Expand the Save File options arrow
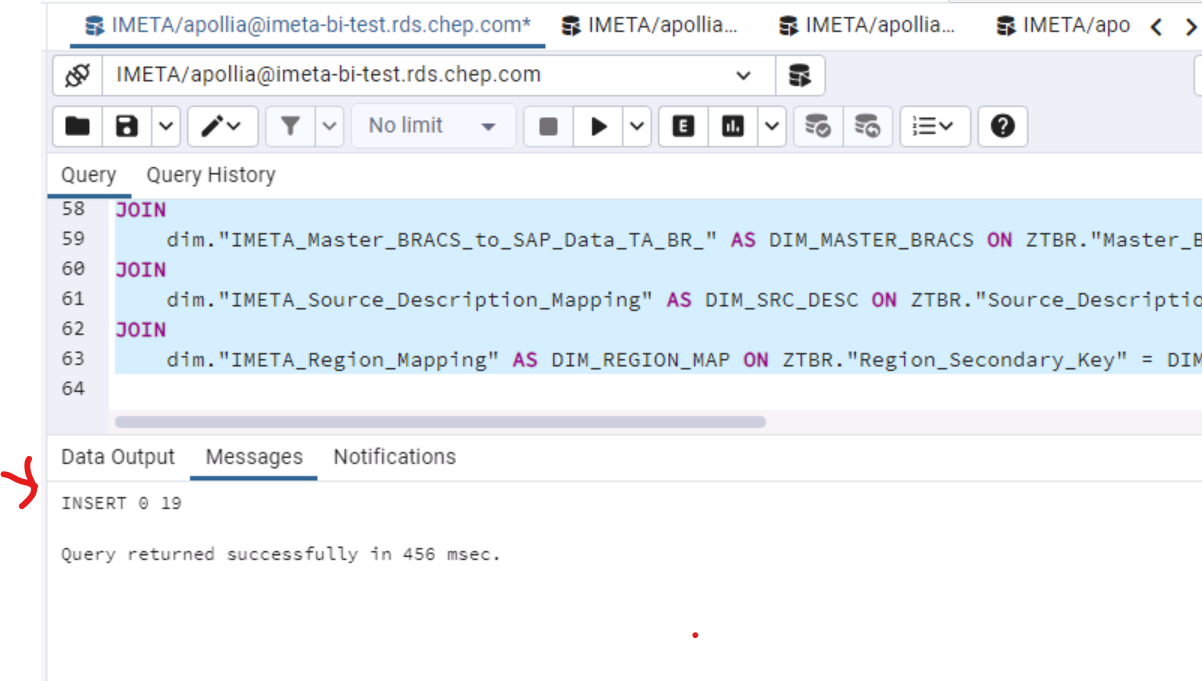Viewport: 1202px width, 681px height. coord(166,126)
